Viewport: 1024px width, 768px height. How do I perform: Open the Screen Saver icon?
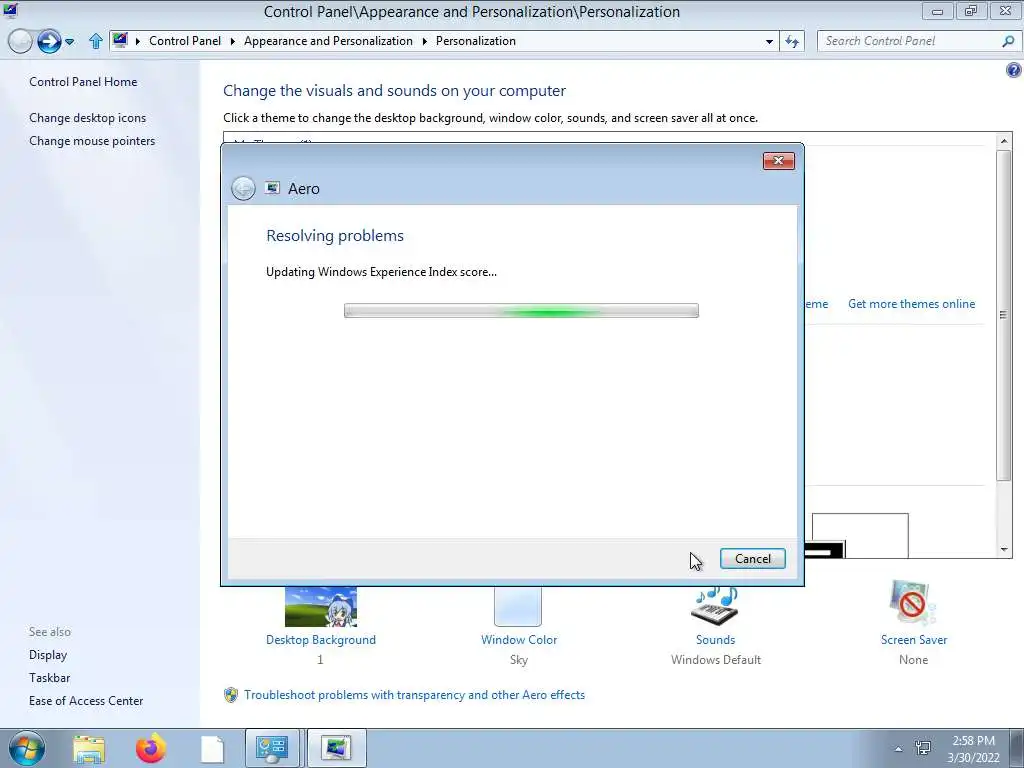tap(913, 604)
